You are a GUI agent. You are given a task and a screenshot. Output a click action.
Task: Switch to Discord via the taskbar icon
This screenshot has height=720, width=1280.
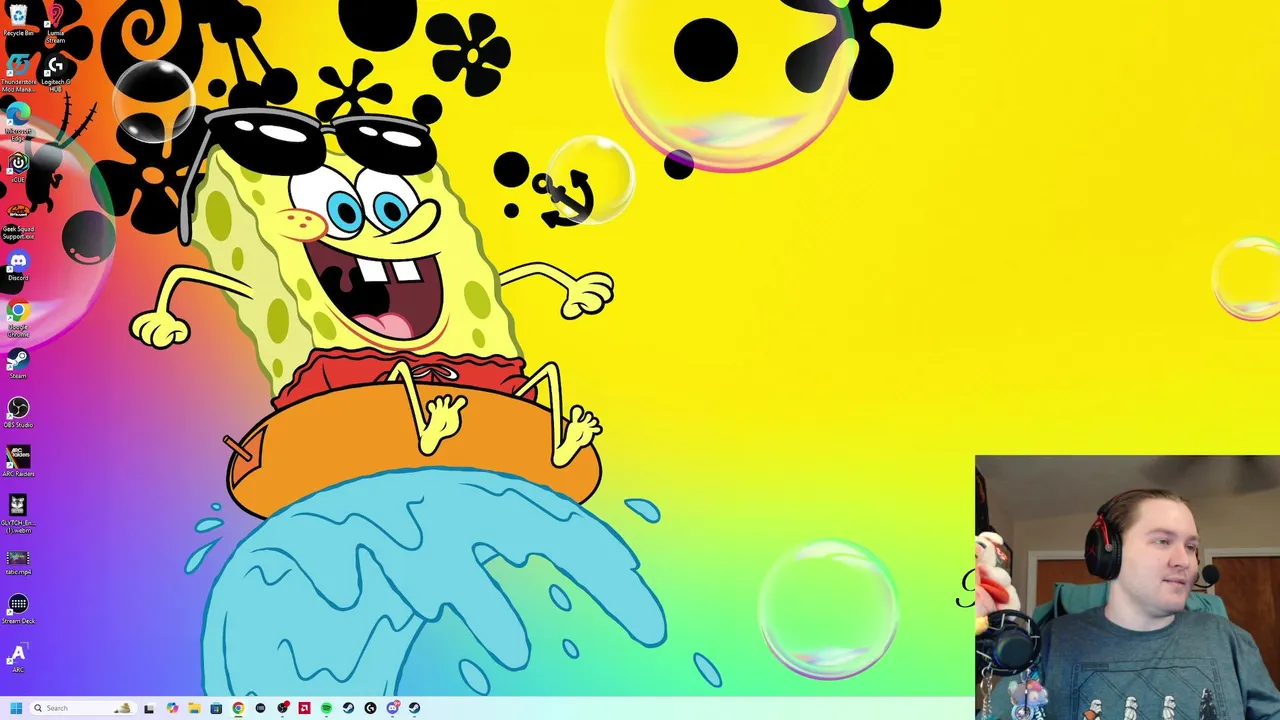pos(393,708)
